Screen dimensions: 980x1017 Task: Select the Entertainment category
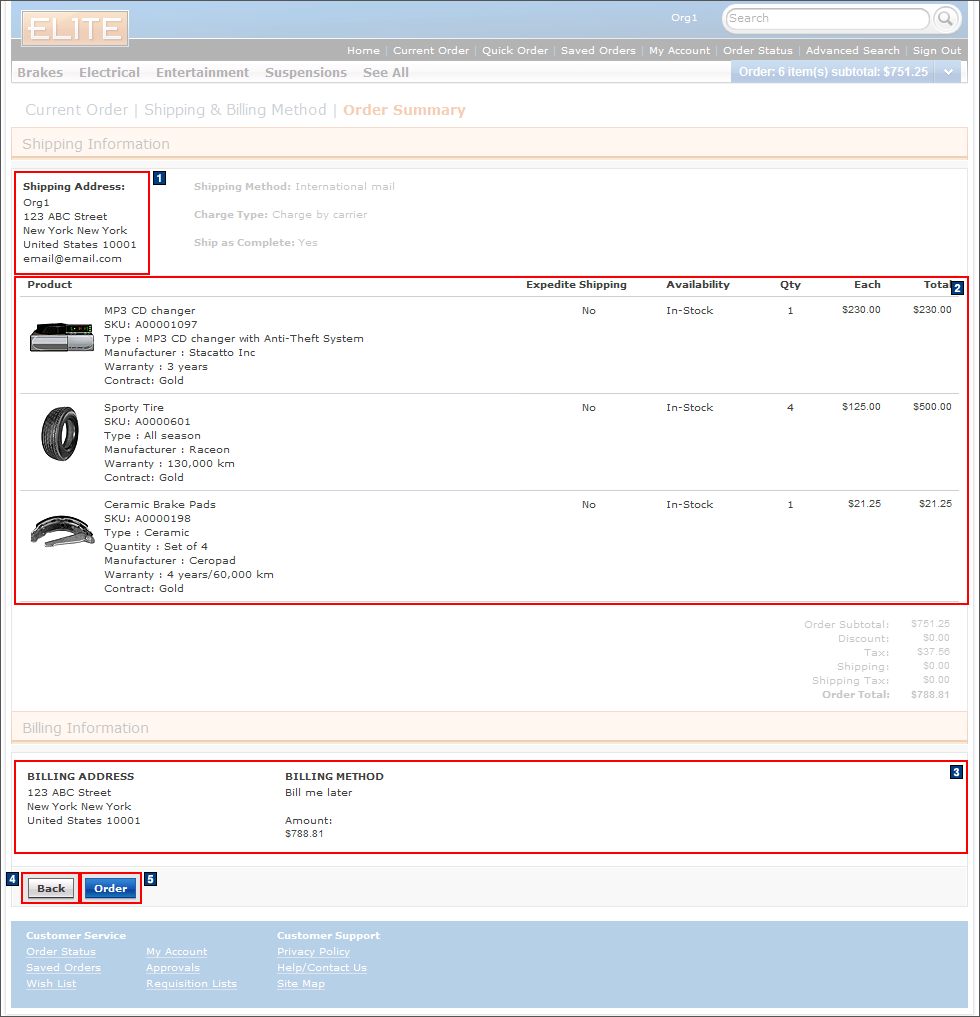202,72
